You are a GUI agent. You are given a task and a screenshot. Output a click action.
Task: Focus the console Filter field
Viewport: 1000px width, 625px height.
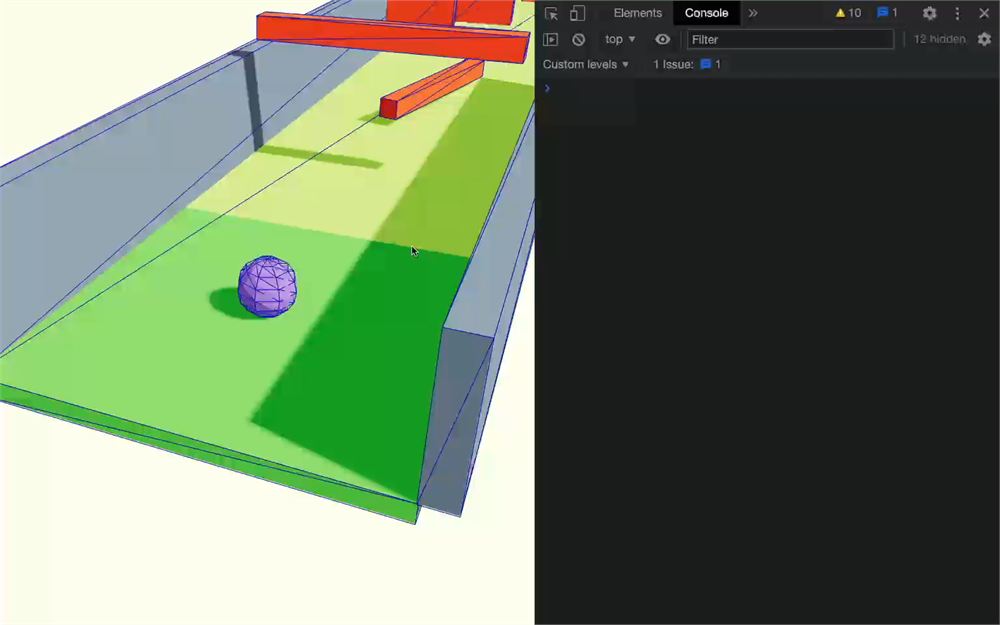(x=790, y=40)
